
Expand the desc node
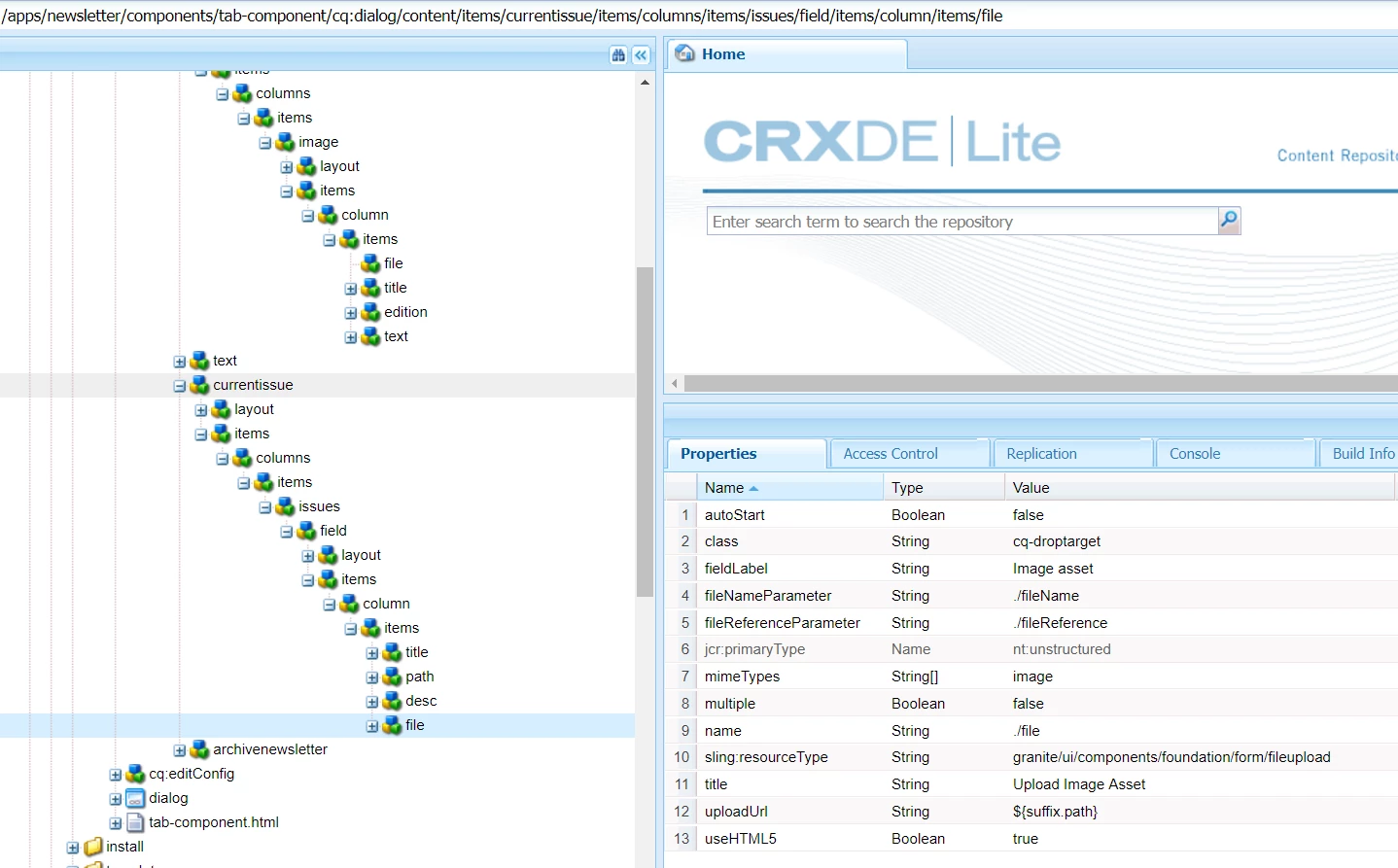pyautogui.click(x=372, y=702)
